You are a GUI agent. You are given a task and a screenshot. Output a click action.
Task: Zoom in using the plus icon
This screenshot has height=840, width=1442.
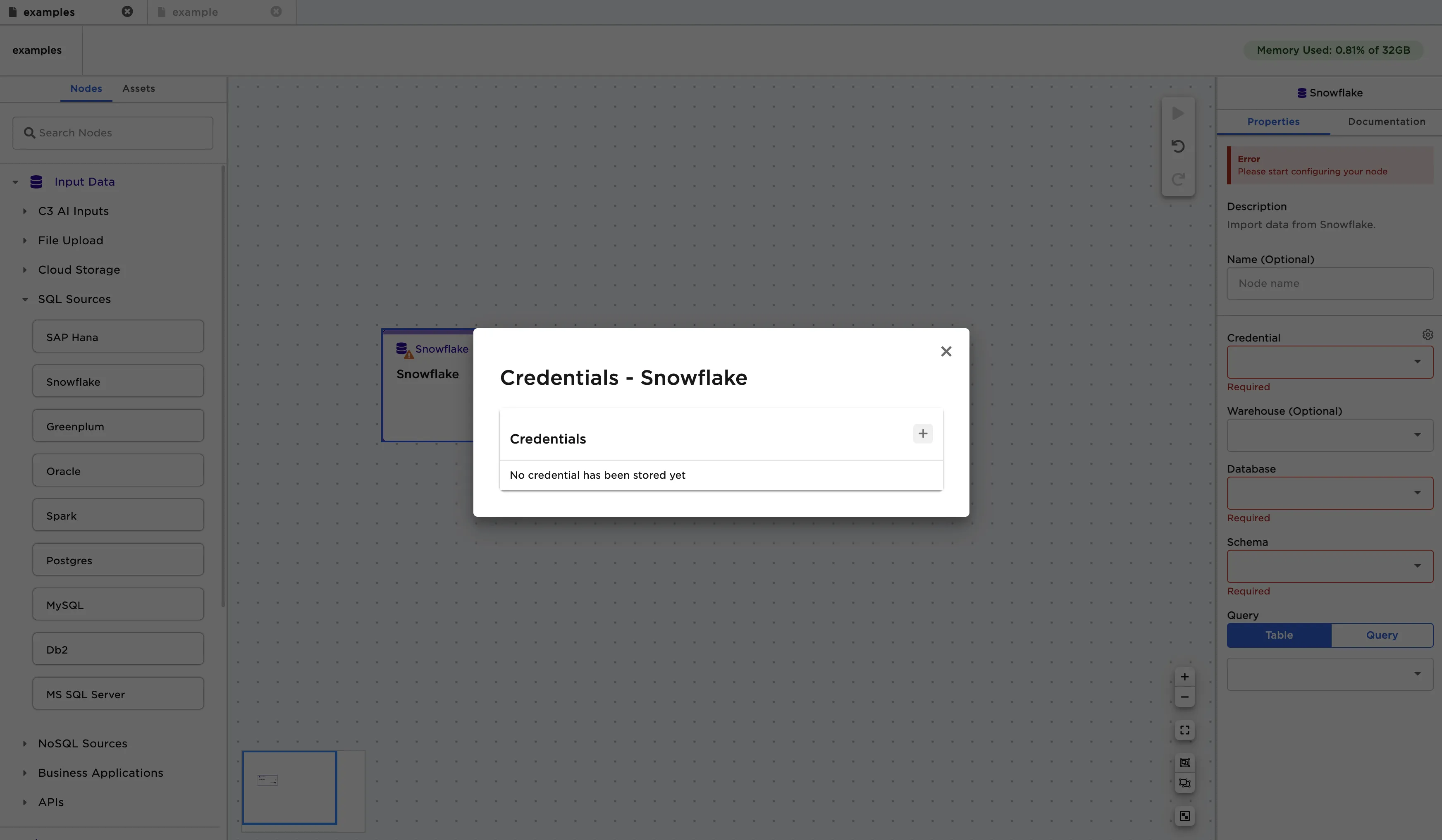pyautogui.click(x=1184, y=676)
